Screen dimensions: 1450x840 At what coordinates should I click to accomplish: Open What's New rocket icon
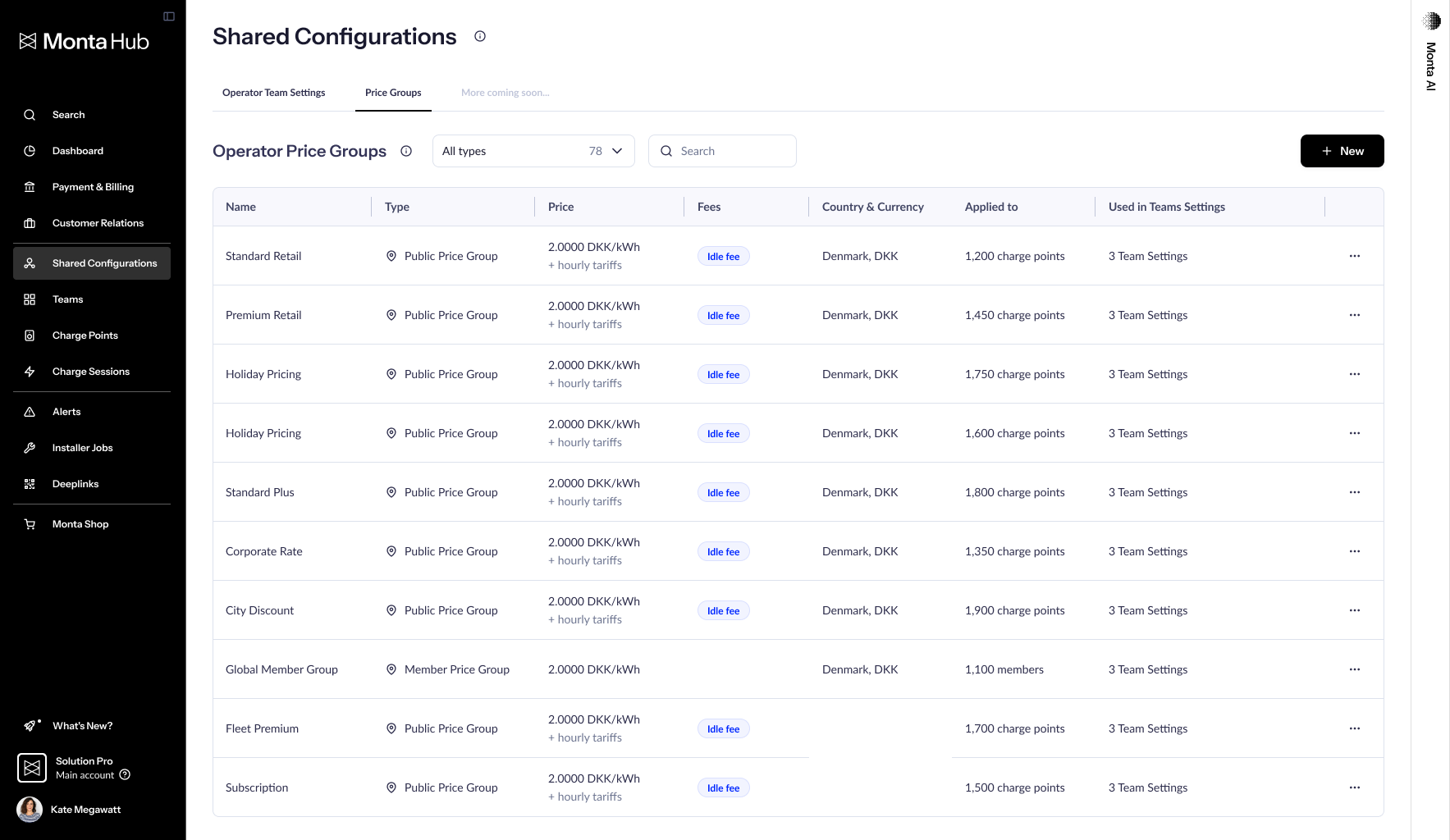tap(30, 726)
